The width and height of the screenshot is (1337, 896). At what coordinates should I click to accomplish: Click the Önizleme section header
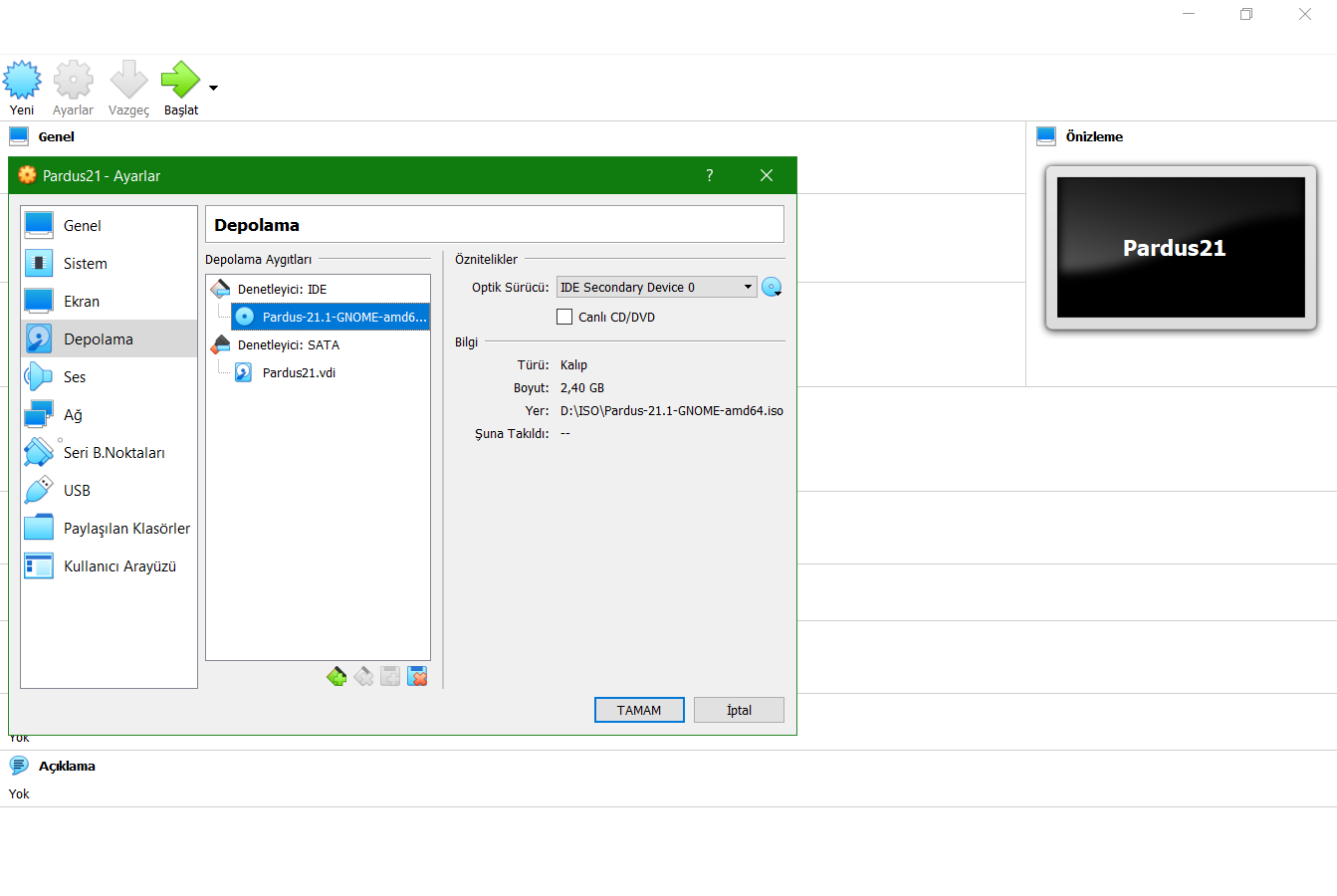[x=1094, y=136]
